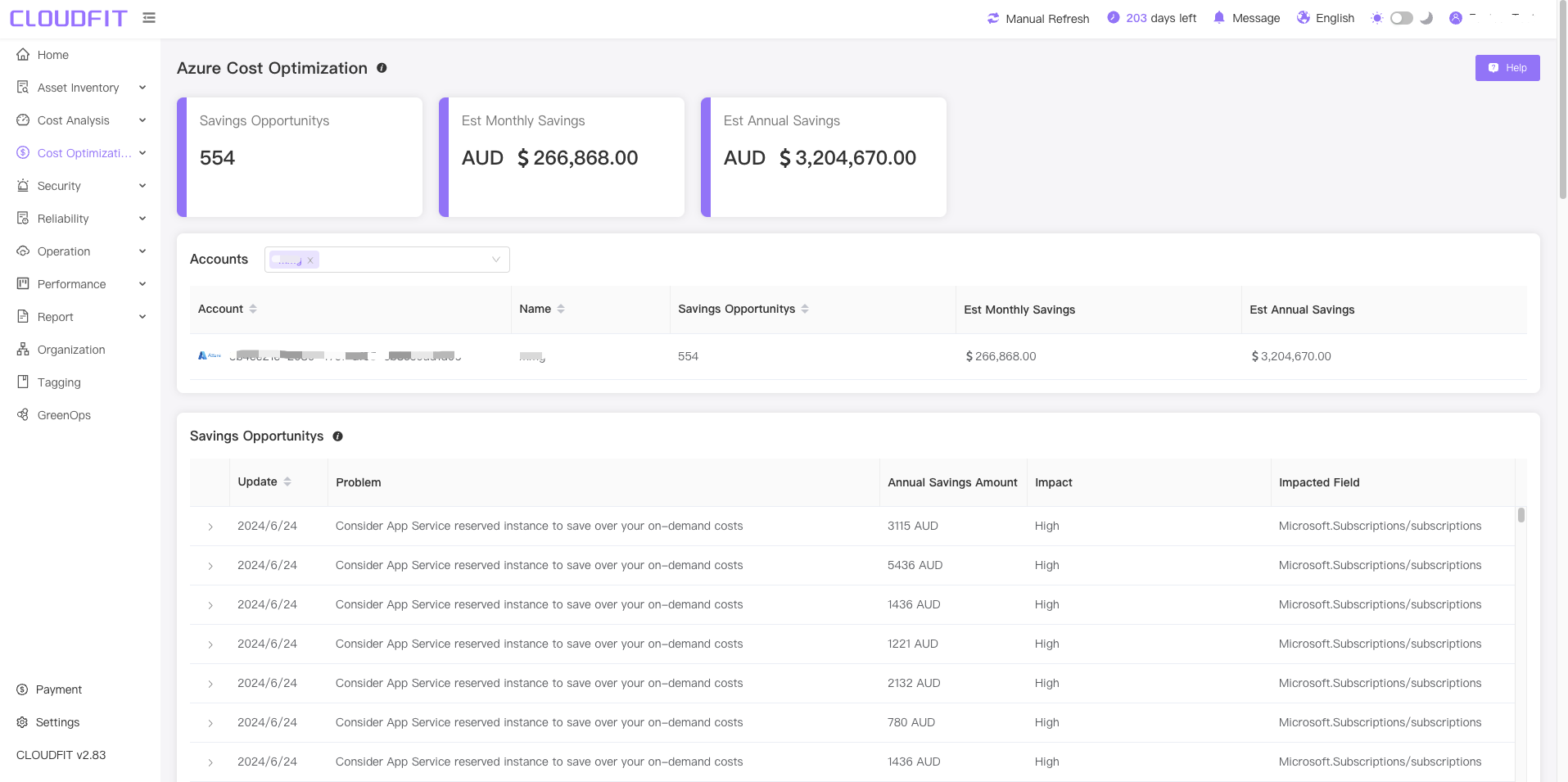Expand the 5436 AUD savings row
Image resolution: width=1568 pixels, height=782 pixels.
point(210,566)
